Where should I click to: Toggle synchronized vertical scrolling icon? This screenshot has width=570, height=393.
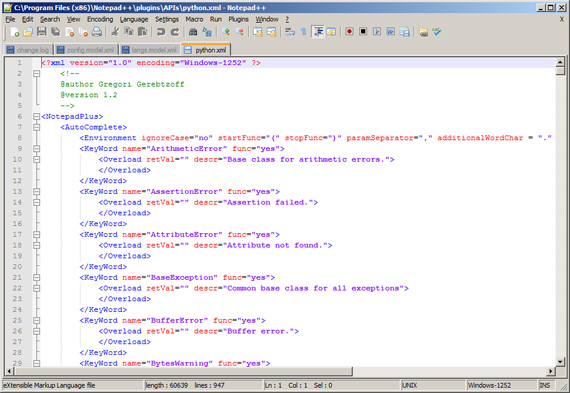coord(258,32)
